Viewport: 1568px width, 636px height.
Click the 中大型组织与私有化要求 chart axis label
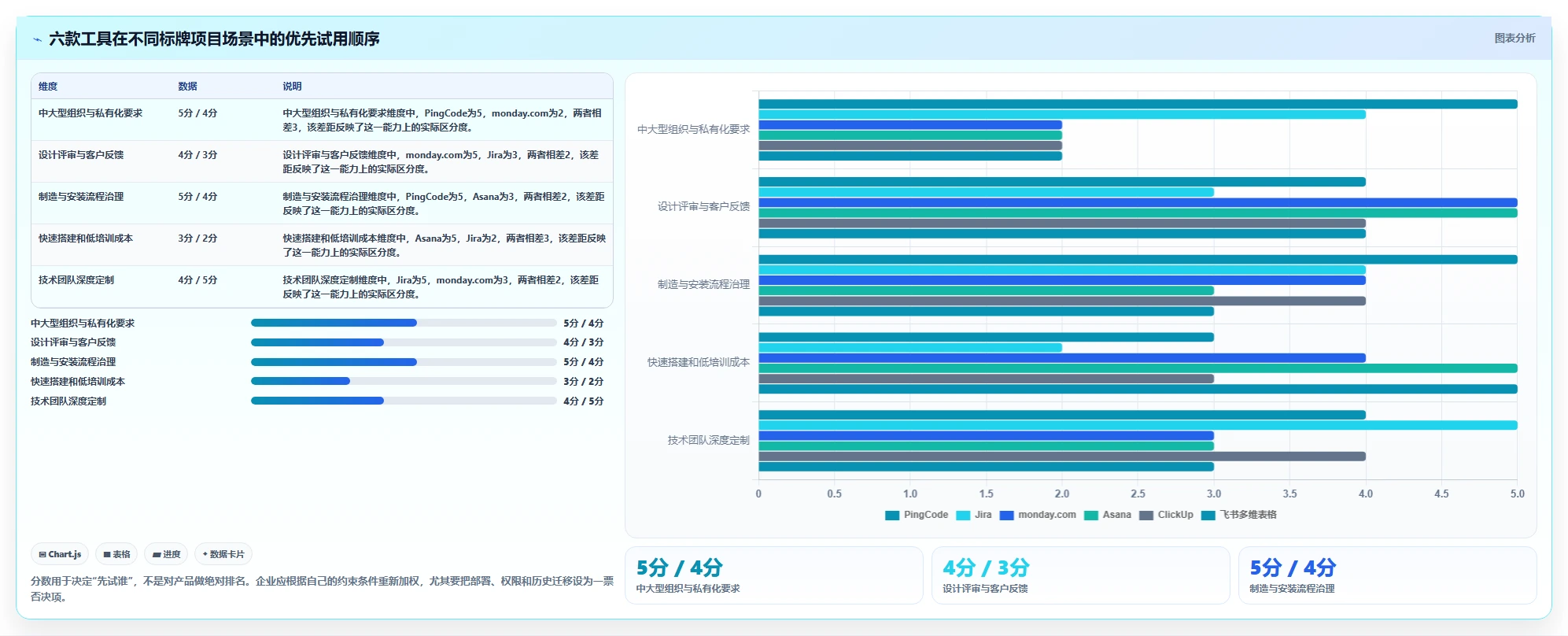pyautogui.click(x=693, y=129)
